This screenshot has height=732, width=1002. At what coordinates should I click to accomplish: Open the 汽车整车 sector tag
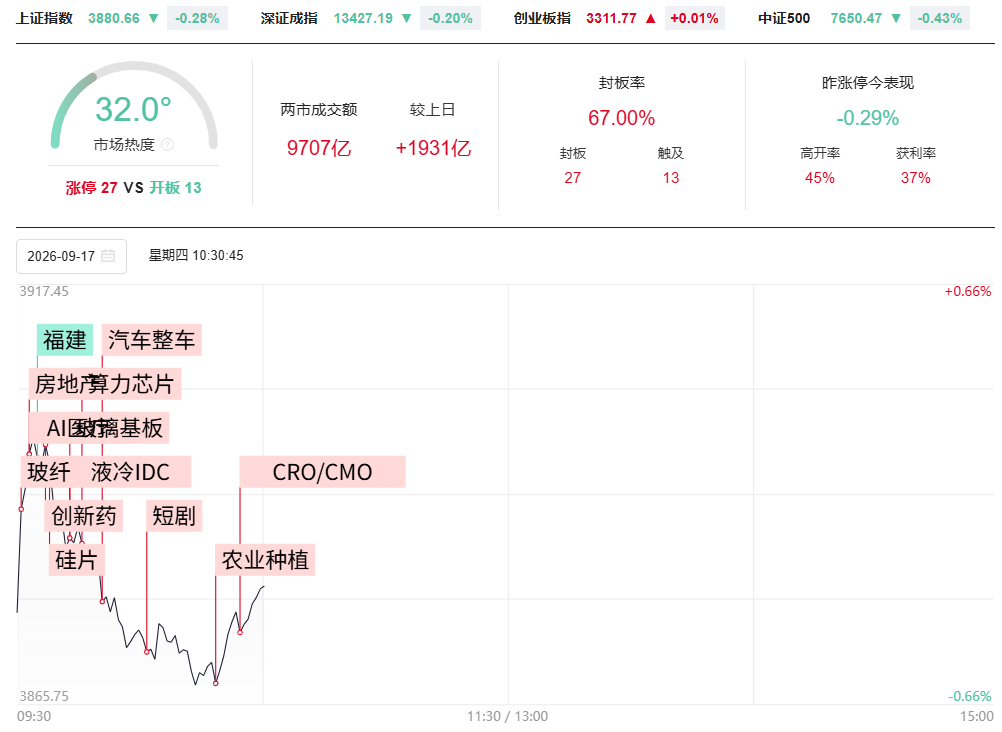(151, 339)
